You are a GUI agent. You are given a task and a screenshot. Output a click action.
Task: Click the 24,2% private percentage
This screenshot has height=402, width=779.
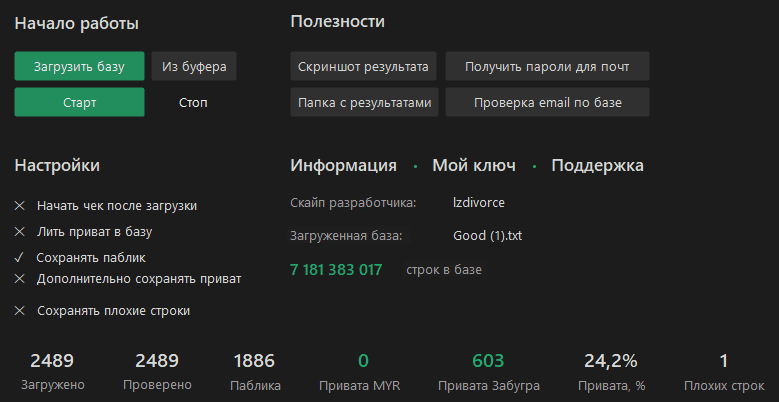coord(611,361)
